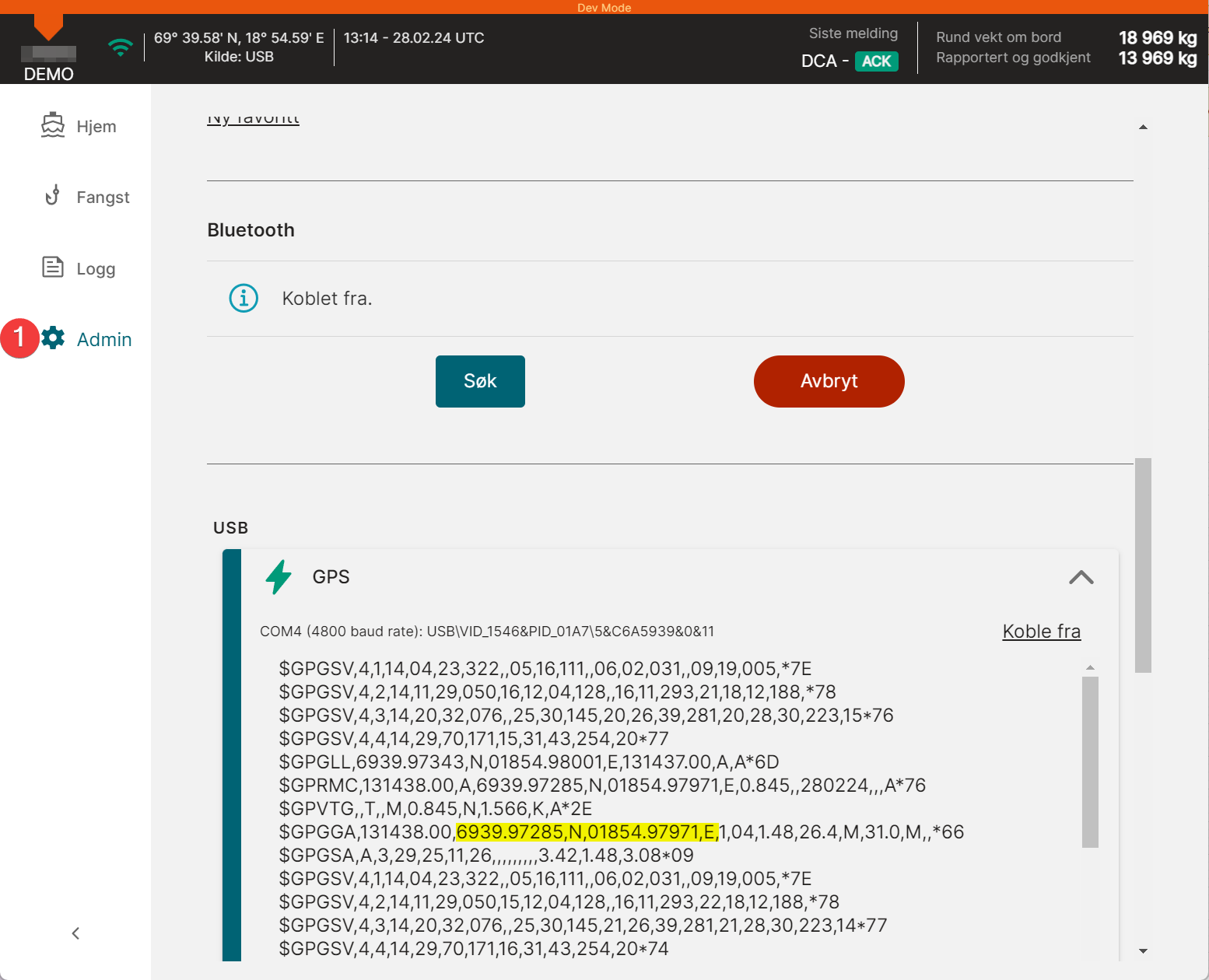This screenshot has width=1209, height=980.
Task: Click the Koblet fra. status text
Action: pos(327,299)
